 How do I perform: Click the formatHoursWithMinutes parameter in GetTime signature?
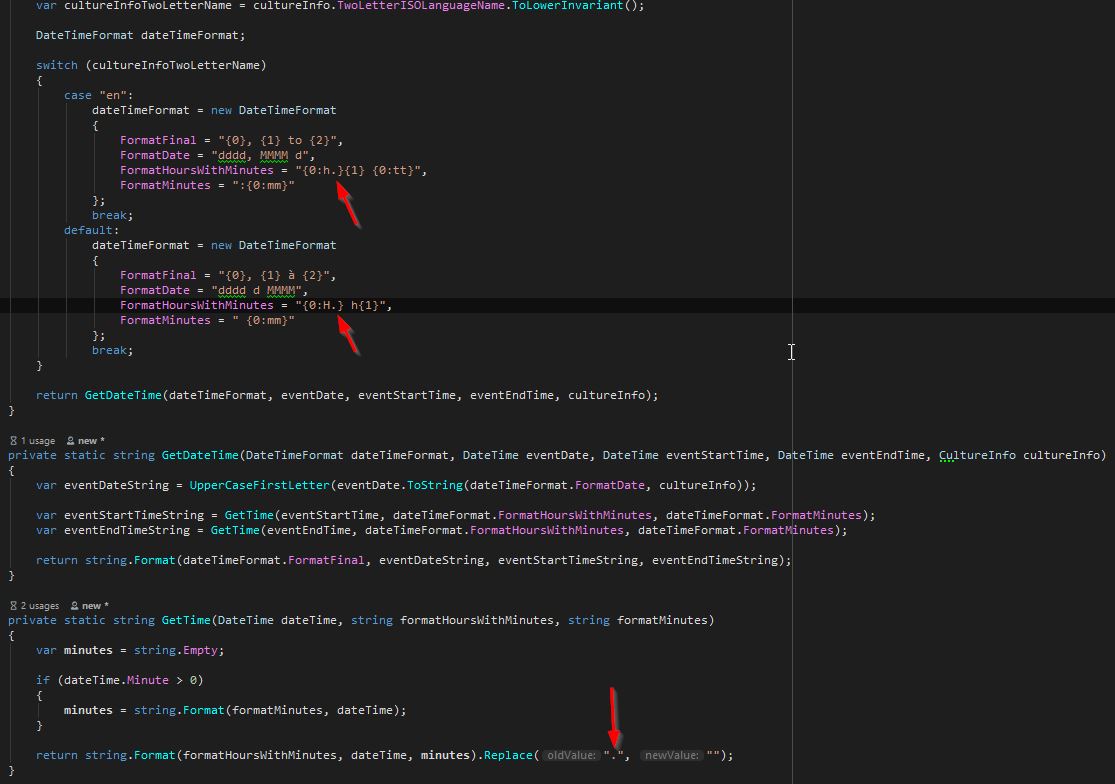476,620
